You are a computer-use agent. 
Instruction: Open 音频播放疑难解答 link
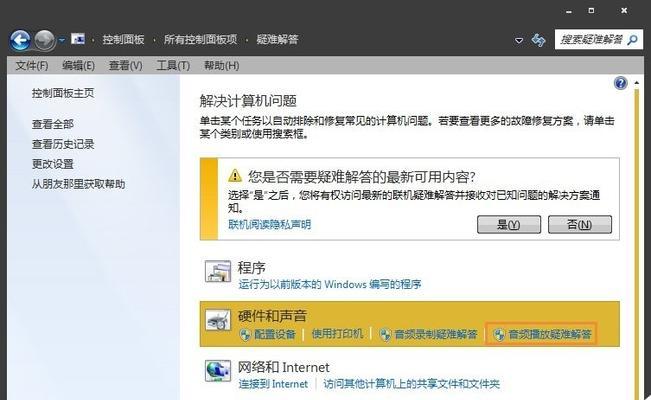tap(550, 334)
